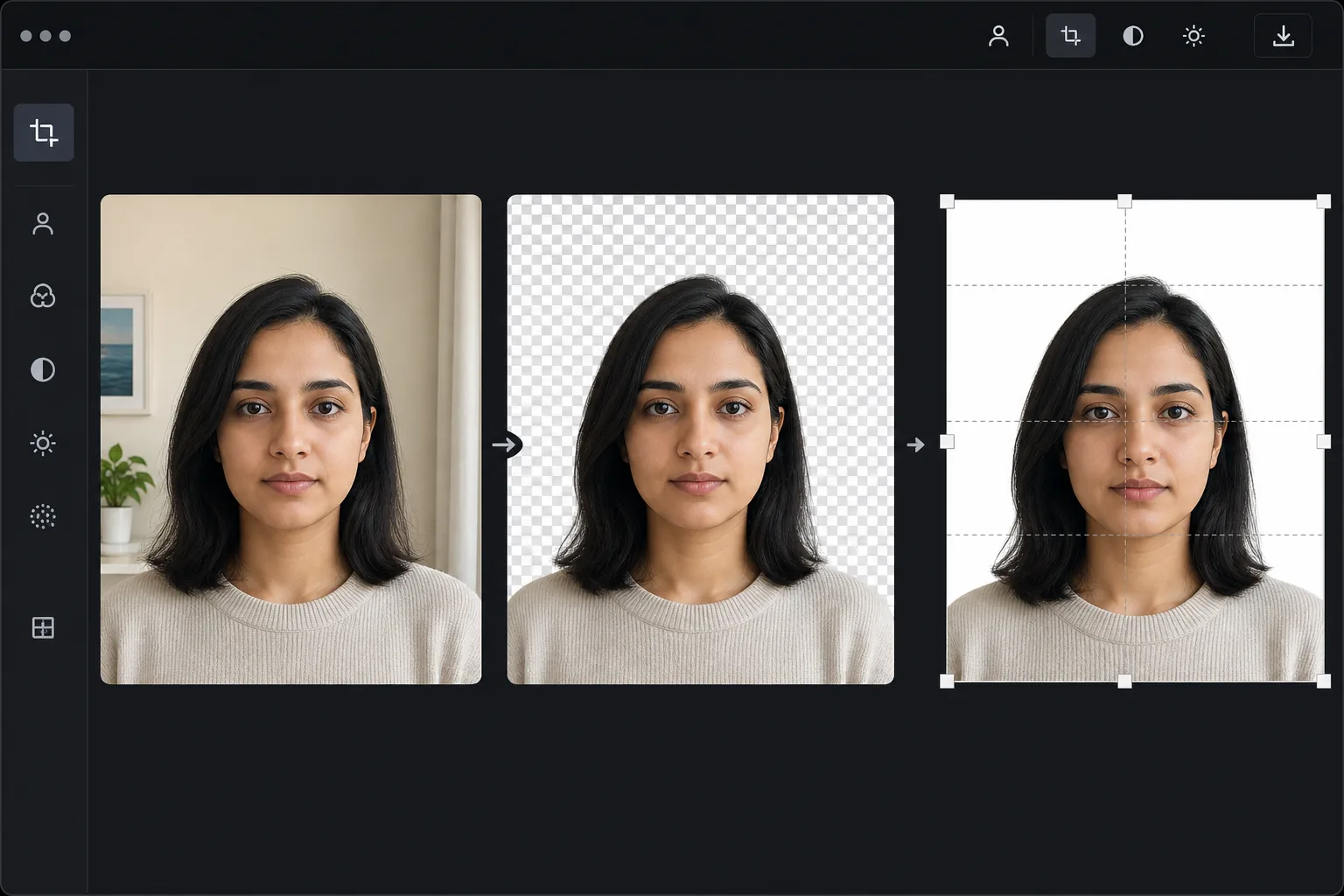Click the contrast icon in top toolbar
1344x896 pixels.
[x=1133, y=36]
